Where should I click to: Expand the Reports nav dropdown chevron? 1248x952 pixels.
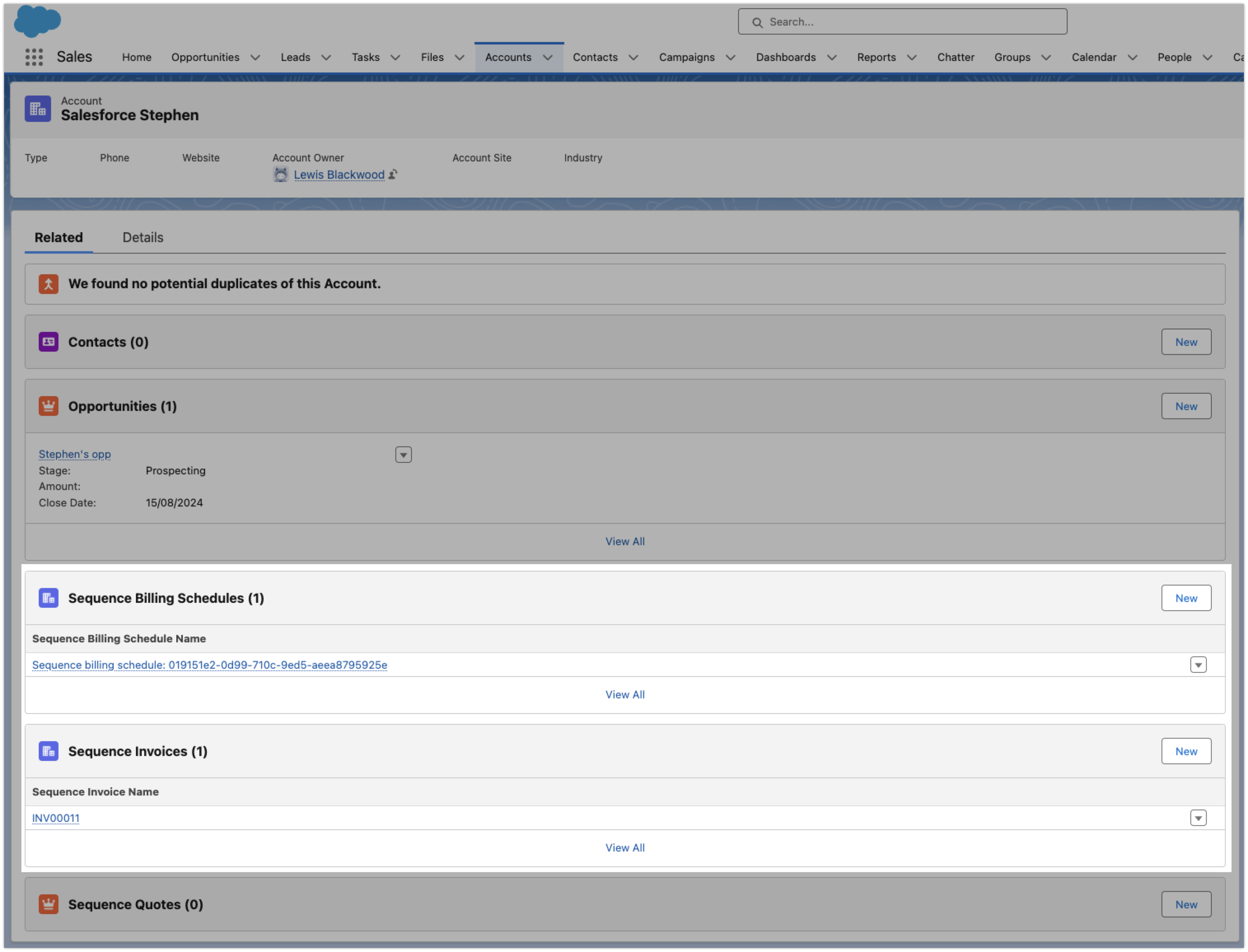click(x=912, y=57)
